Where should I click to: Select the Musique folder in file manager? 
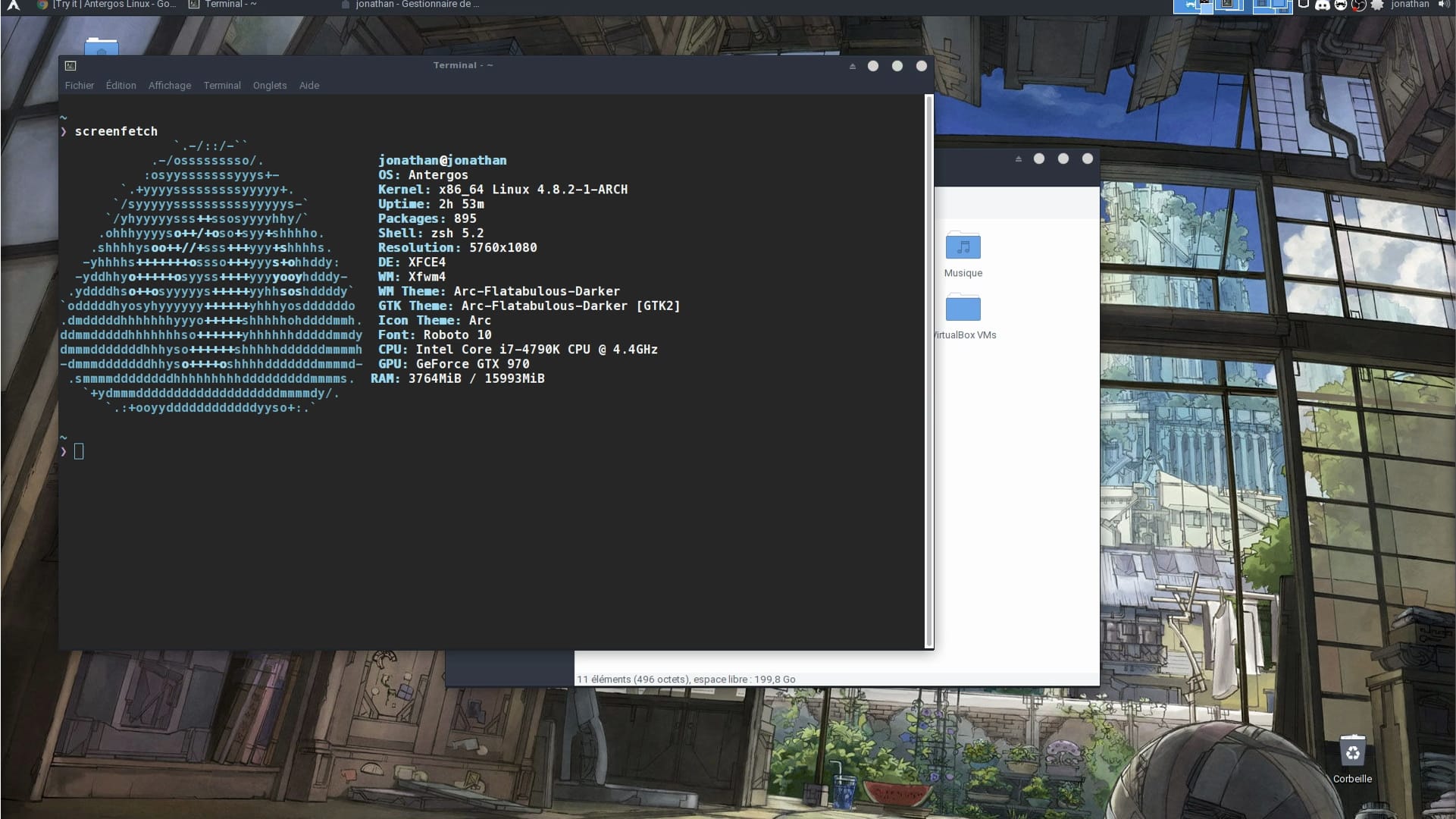[963, 255]
